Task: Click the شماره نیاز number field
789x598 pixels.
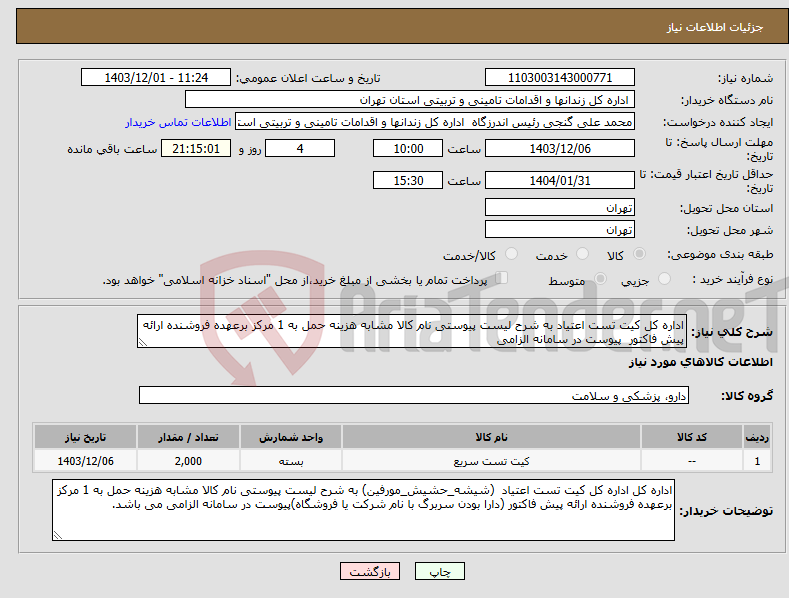Action: tap(560, 78)
